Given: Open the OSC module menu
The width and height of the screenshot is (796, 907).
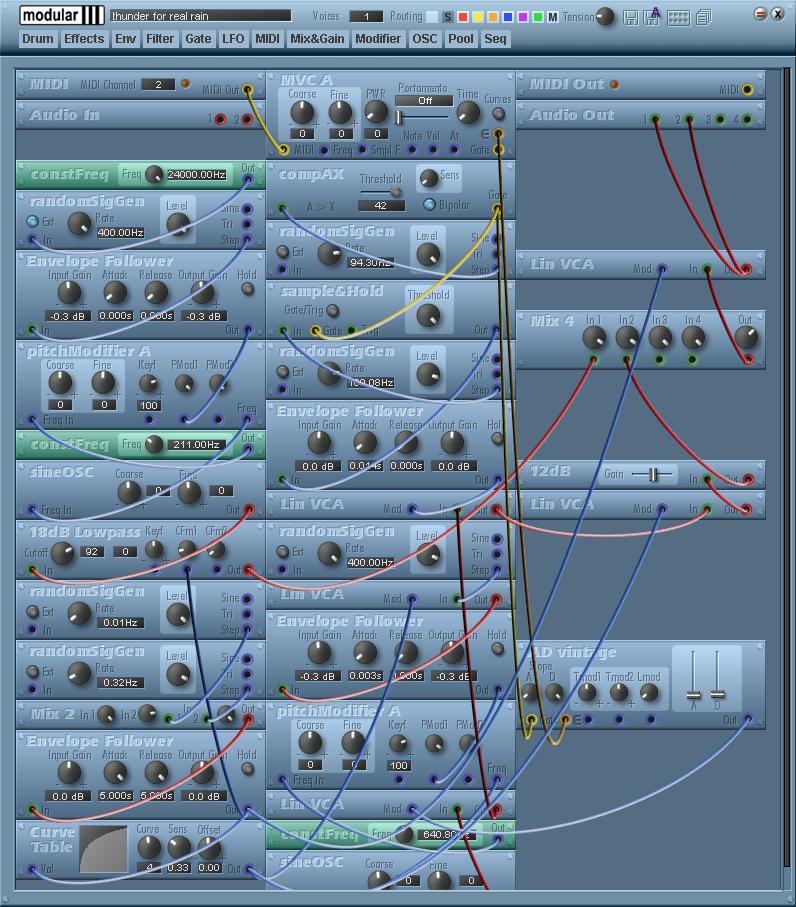Looking at the screenshot, I should 425,39.
